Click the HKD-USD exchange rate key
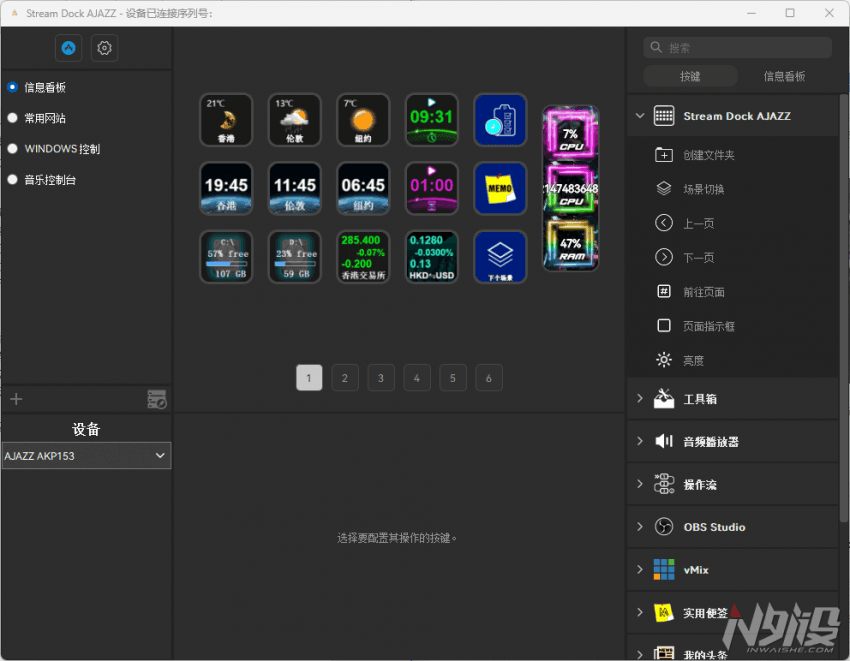850x661 pixels. 432,257
